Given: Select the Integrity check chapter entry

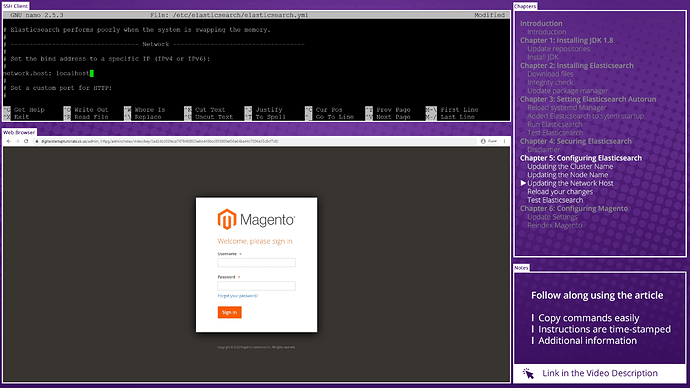Looking at the screenshot, I should [550, 82].
